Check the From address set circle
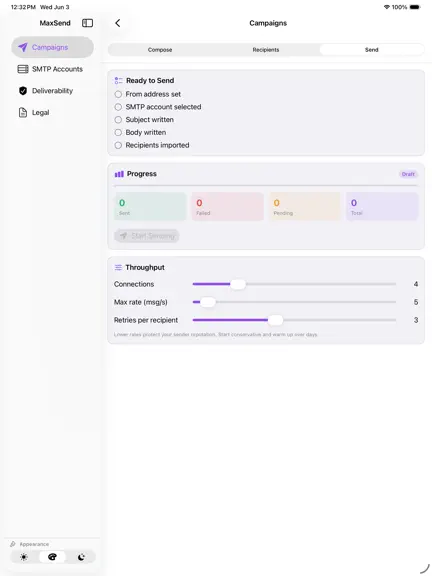Viewport: 432px width, 576px height. [118, 94]
